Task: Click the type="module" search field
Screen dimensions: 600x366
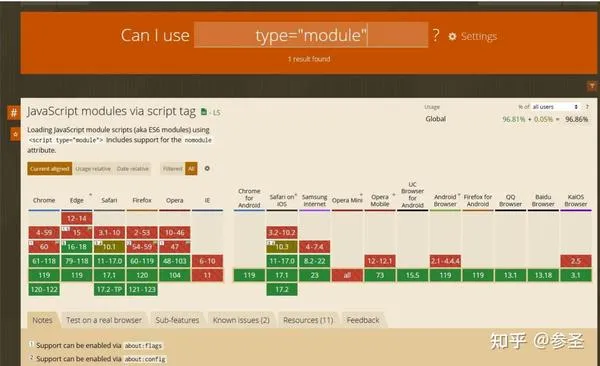Action: [311, 35]
